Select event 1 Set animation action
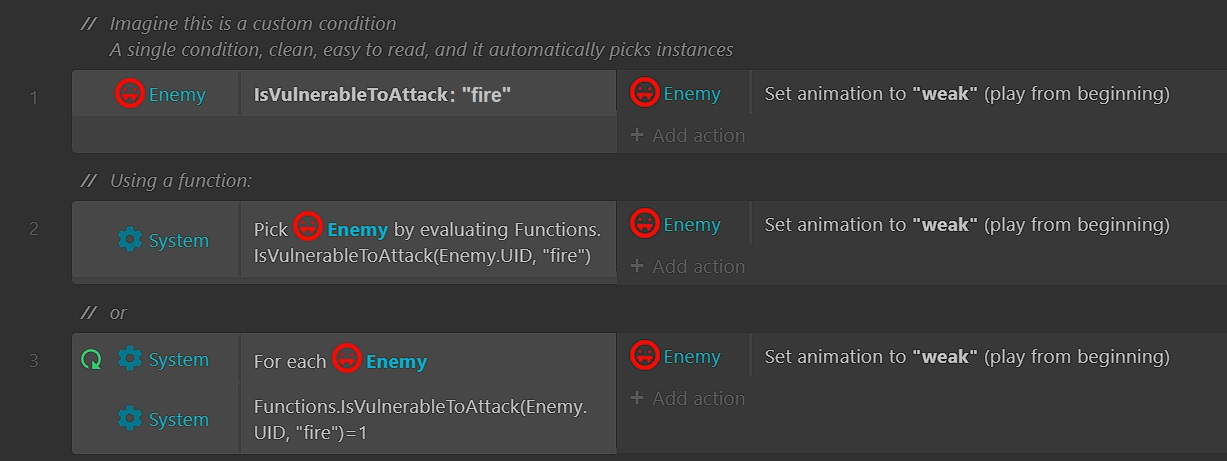Viewport: 1227px width, 461px height. tap(966, 95)
